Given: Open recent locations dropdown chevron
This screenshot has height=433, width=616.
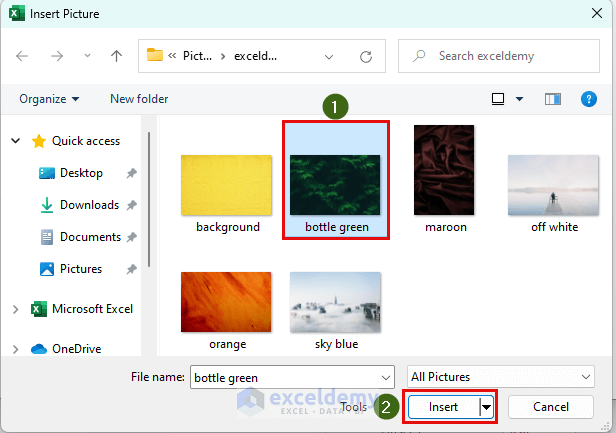Looking at the screenshot, I should (87, 56).
